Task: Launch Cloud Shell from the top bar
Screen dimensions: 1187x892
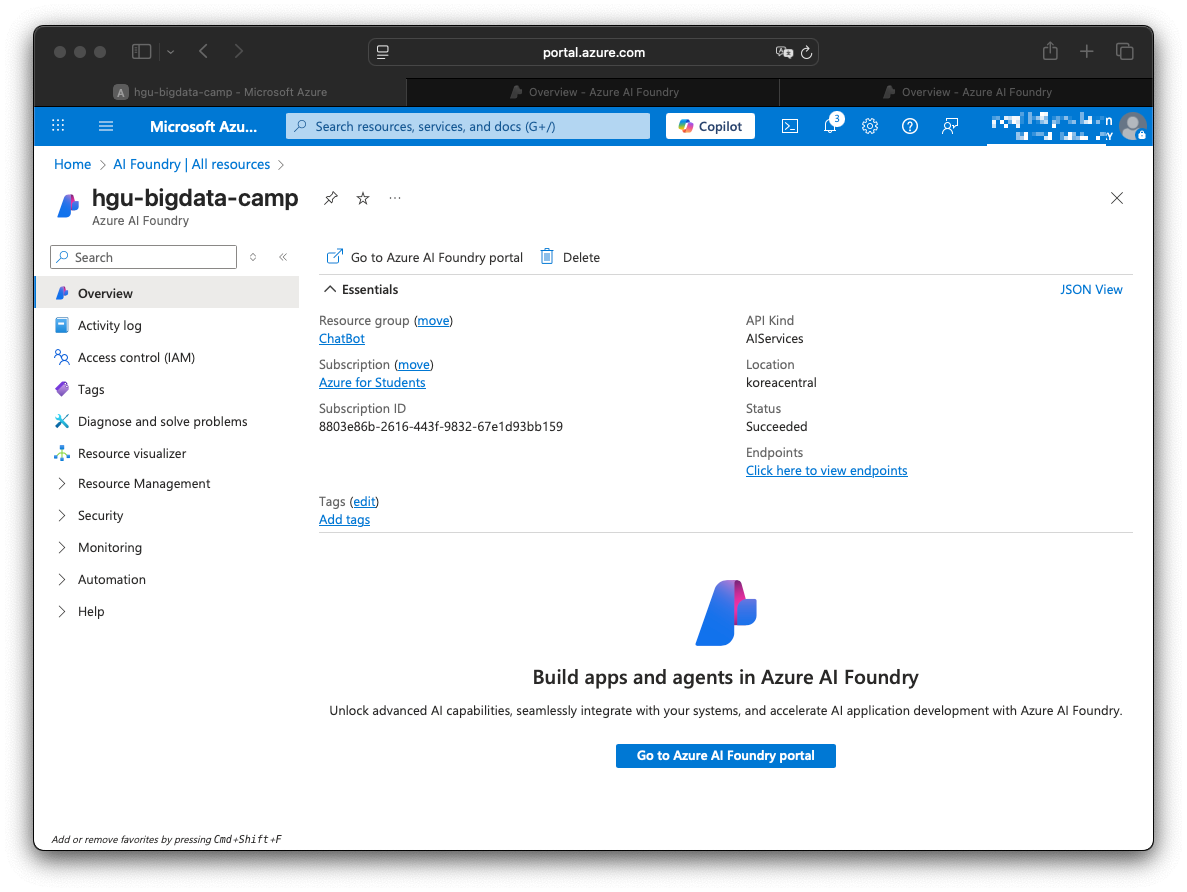Action: click(x=790, y=126)
